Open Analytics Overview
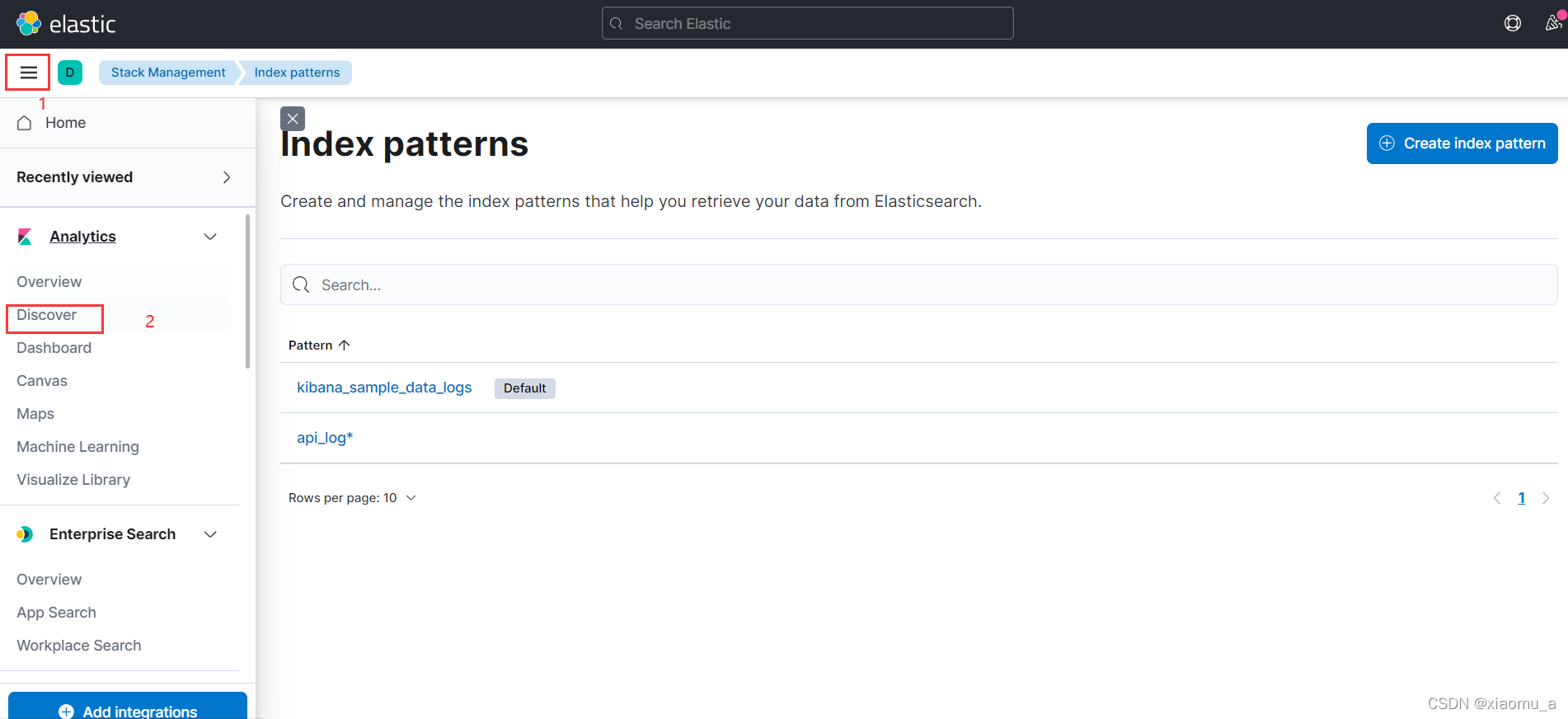The height and width of the screenshot is (719, 1568). 49,282
